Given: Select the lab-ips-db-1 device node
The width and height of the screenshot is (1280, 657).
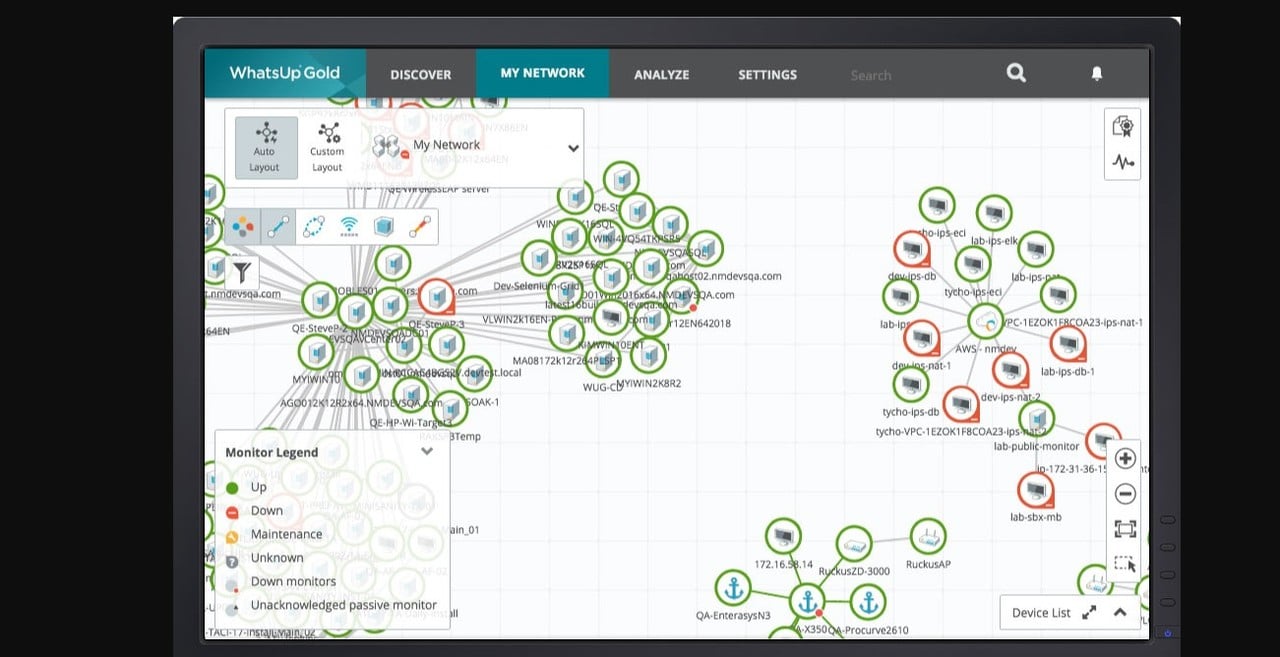Looking at the screenshot, I should 1068,345.
